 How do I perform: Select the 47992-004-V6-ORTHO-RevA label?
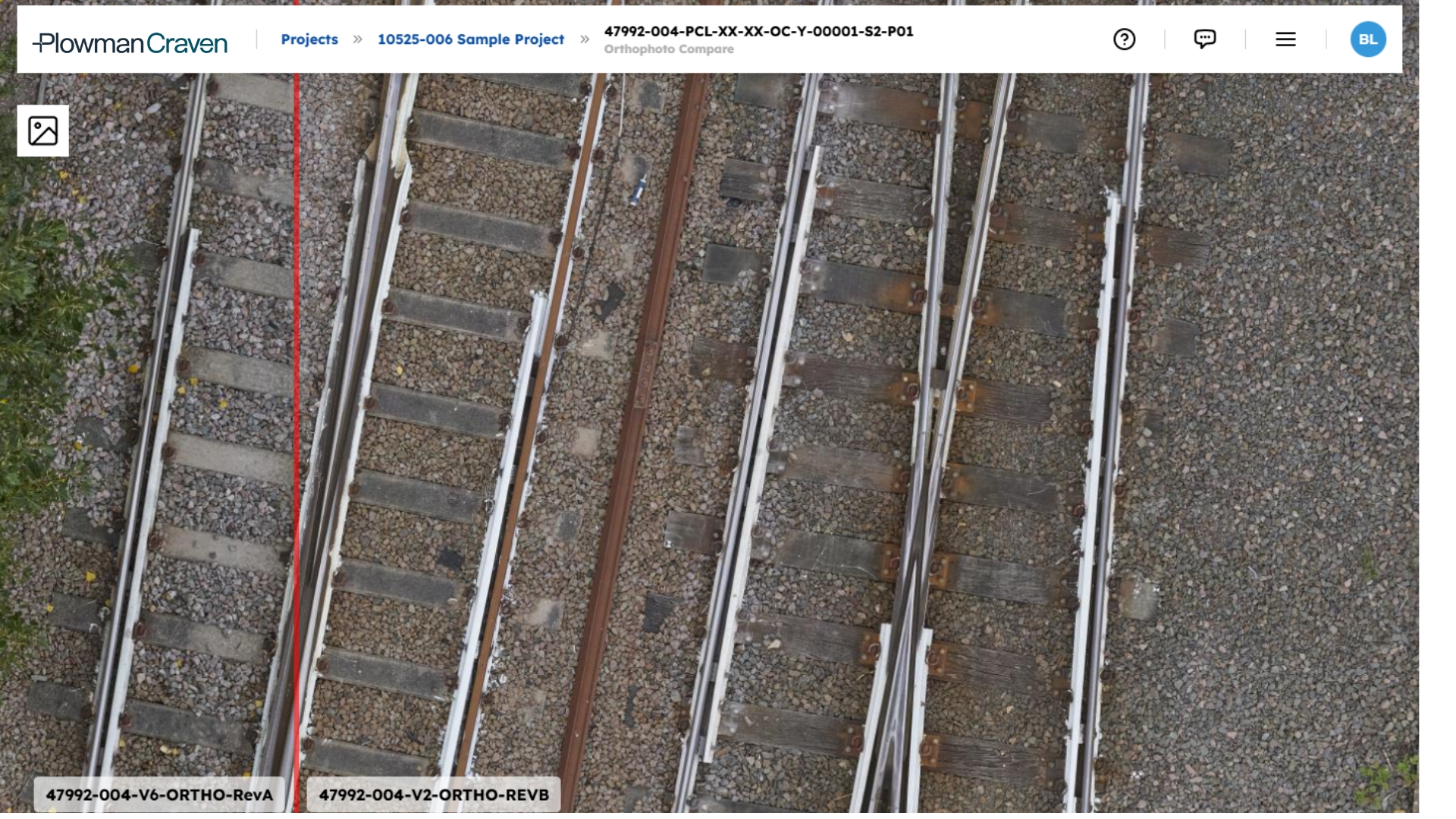pyautogui.click(x=158, y=795)
